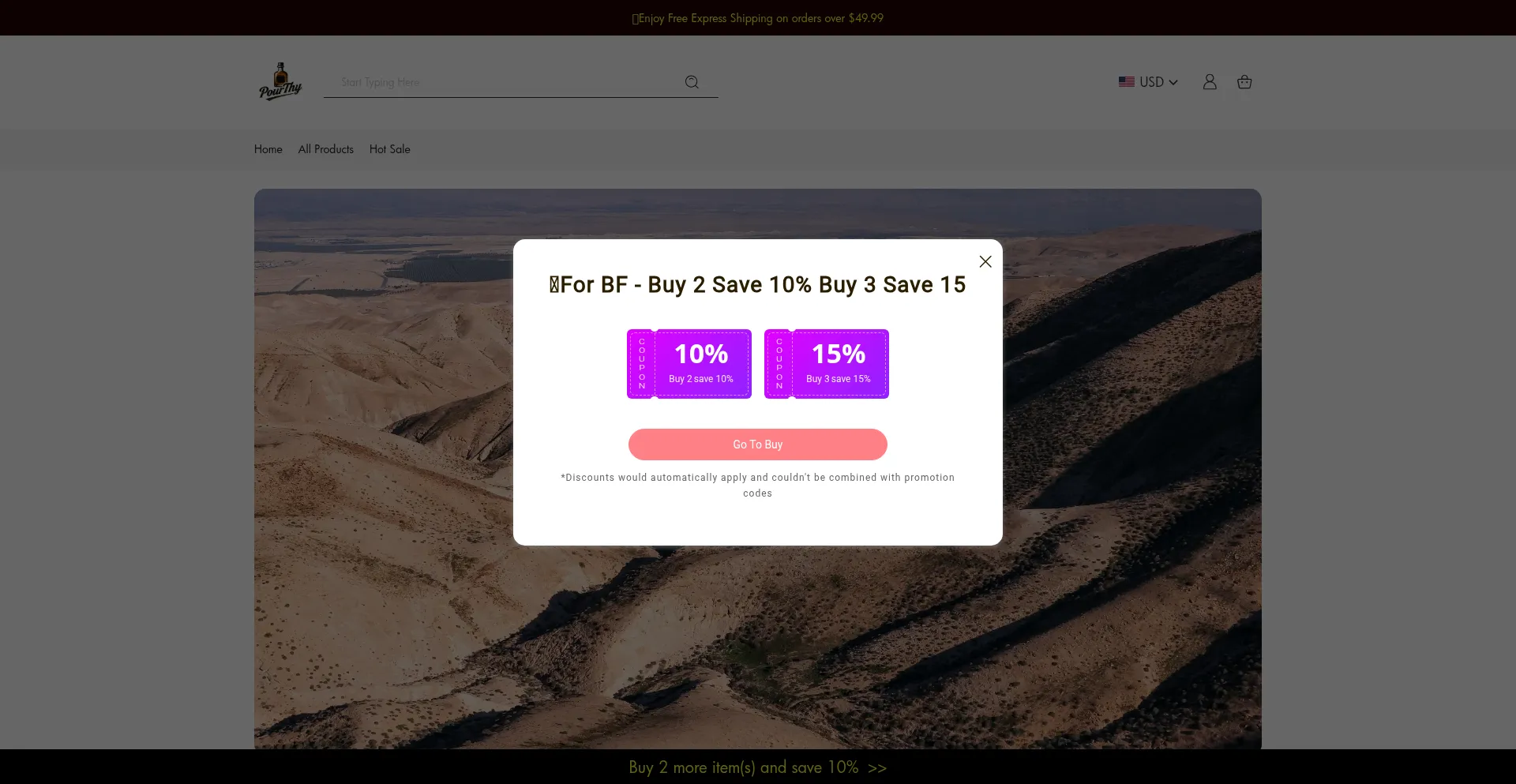Click the Go To Buy button
Image resolution: width=1516 pixels, height=784 pixels.
[758, 445]
